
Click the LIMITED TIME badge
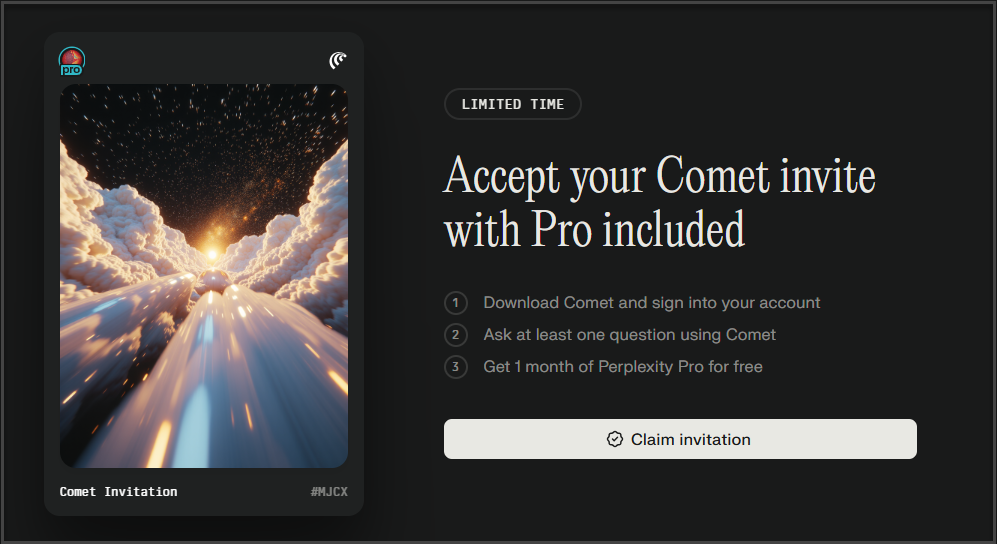tap(512, 104)
